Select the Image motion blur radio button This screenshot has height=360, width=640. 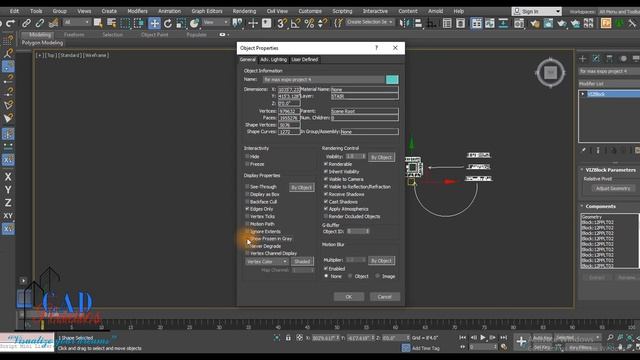[378, 276]
